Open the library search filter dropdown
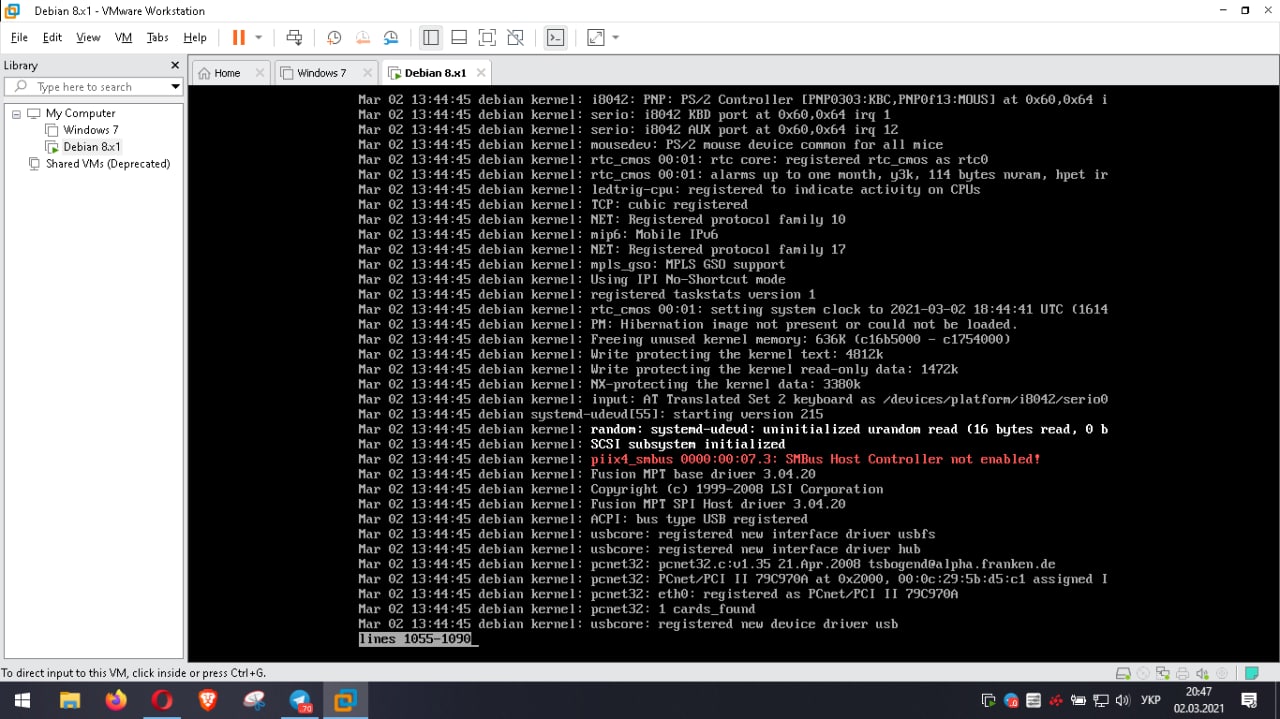 click(175, 87)
